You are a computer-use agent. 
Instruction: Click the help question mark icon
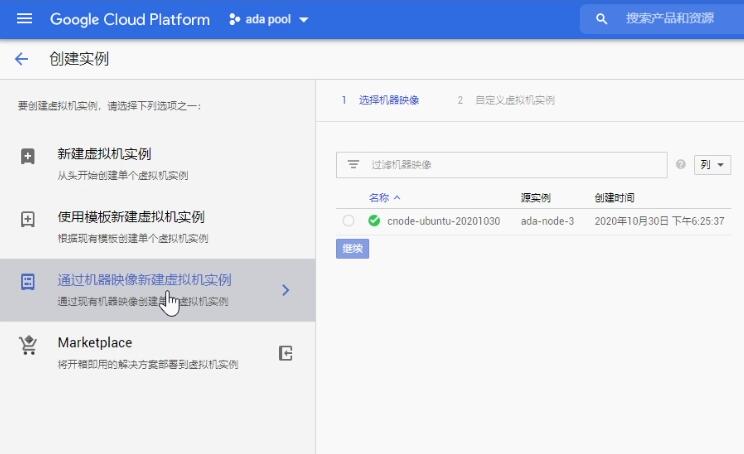680,164
